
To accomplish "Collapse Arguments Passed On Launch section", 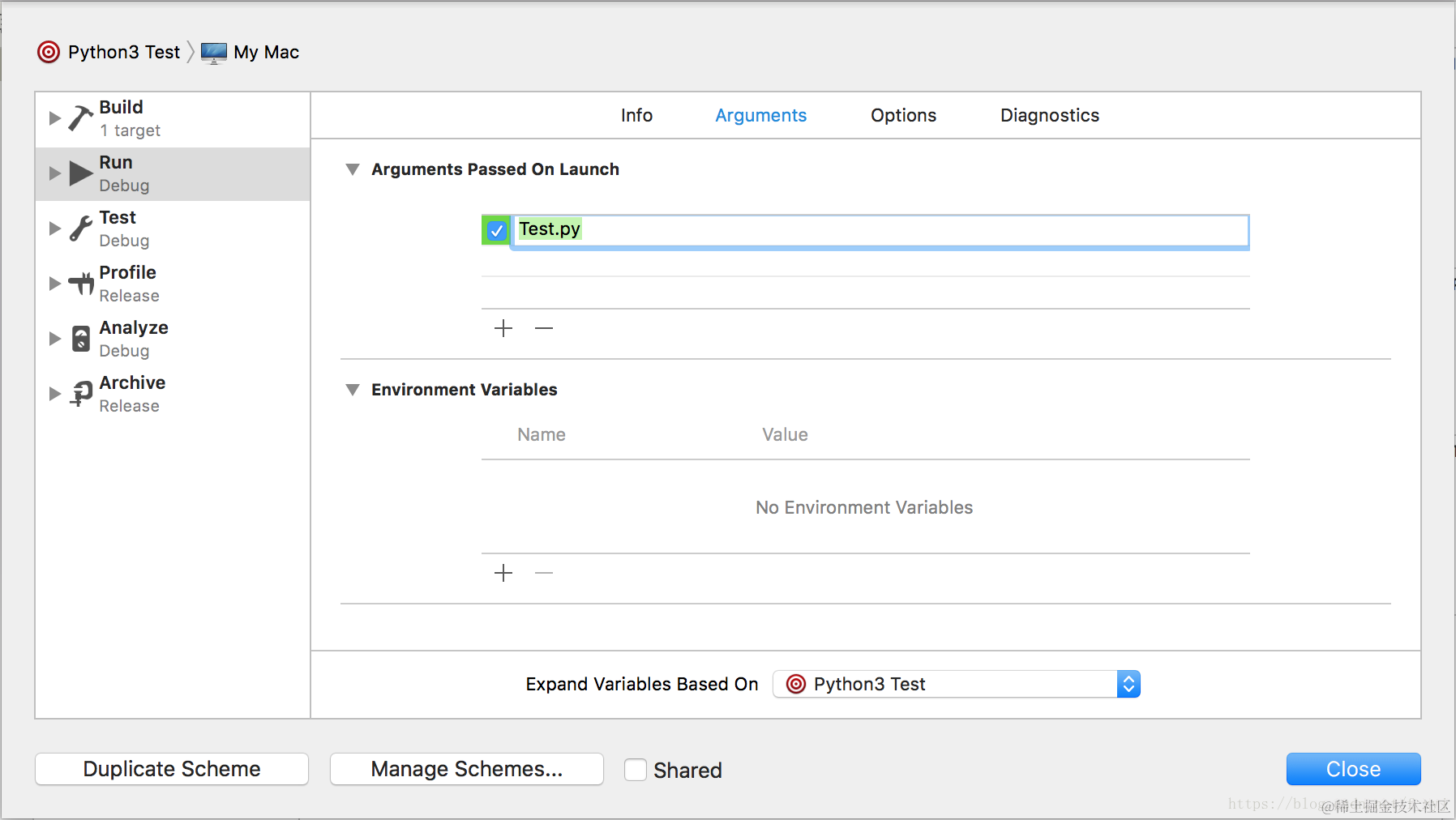I will 353,169.
